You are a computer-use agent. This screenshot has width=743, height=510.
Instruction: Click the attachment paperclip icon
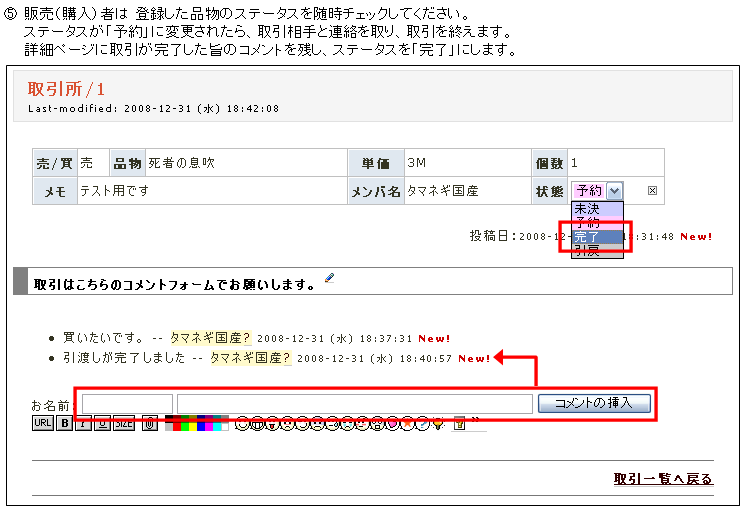pos(148,424)
